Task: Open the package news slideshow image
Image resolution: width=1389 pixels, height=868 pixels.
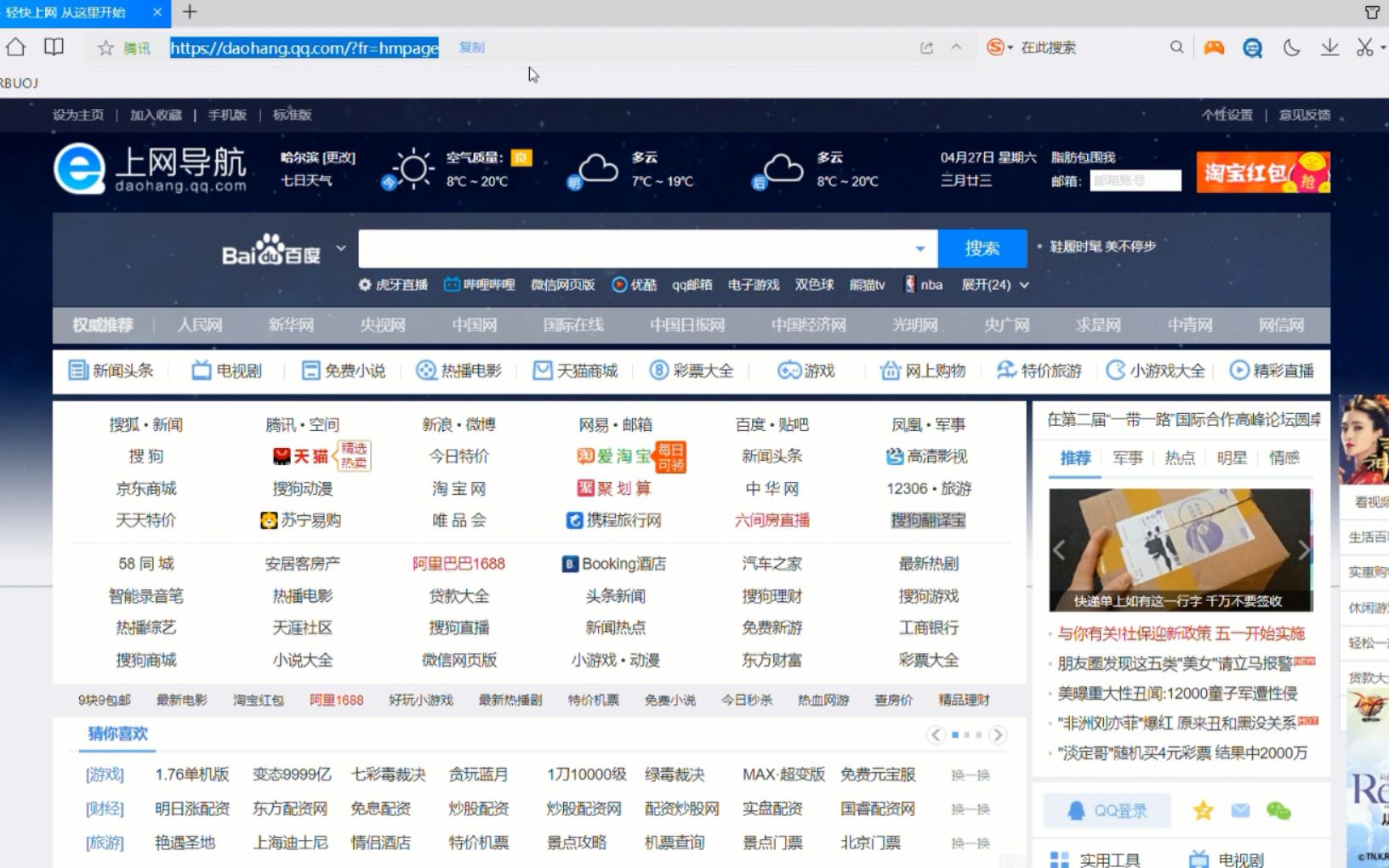Action: click(x=1181, y=550)
